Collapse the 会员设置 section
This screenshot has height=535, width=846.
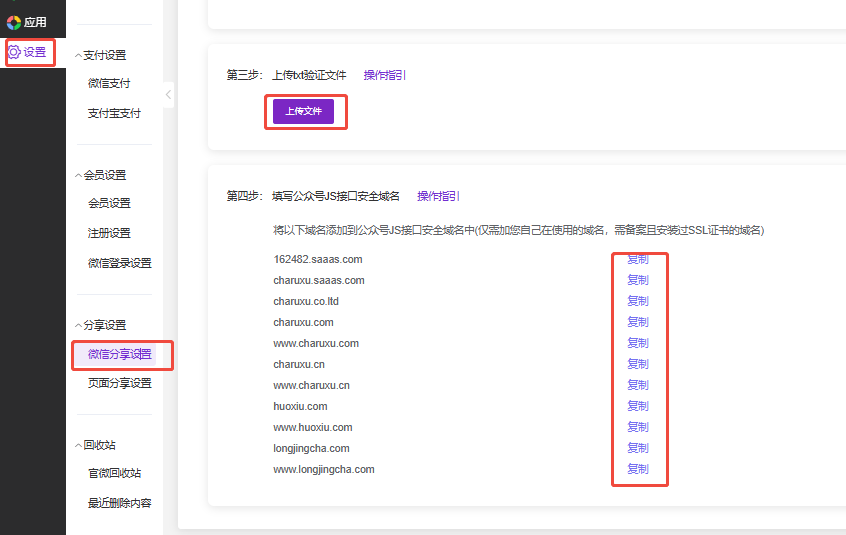[80, 176]
